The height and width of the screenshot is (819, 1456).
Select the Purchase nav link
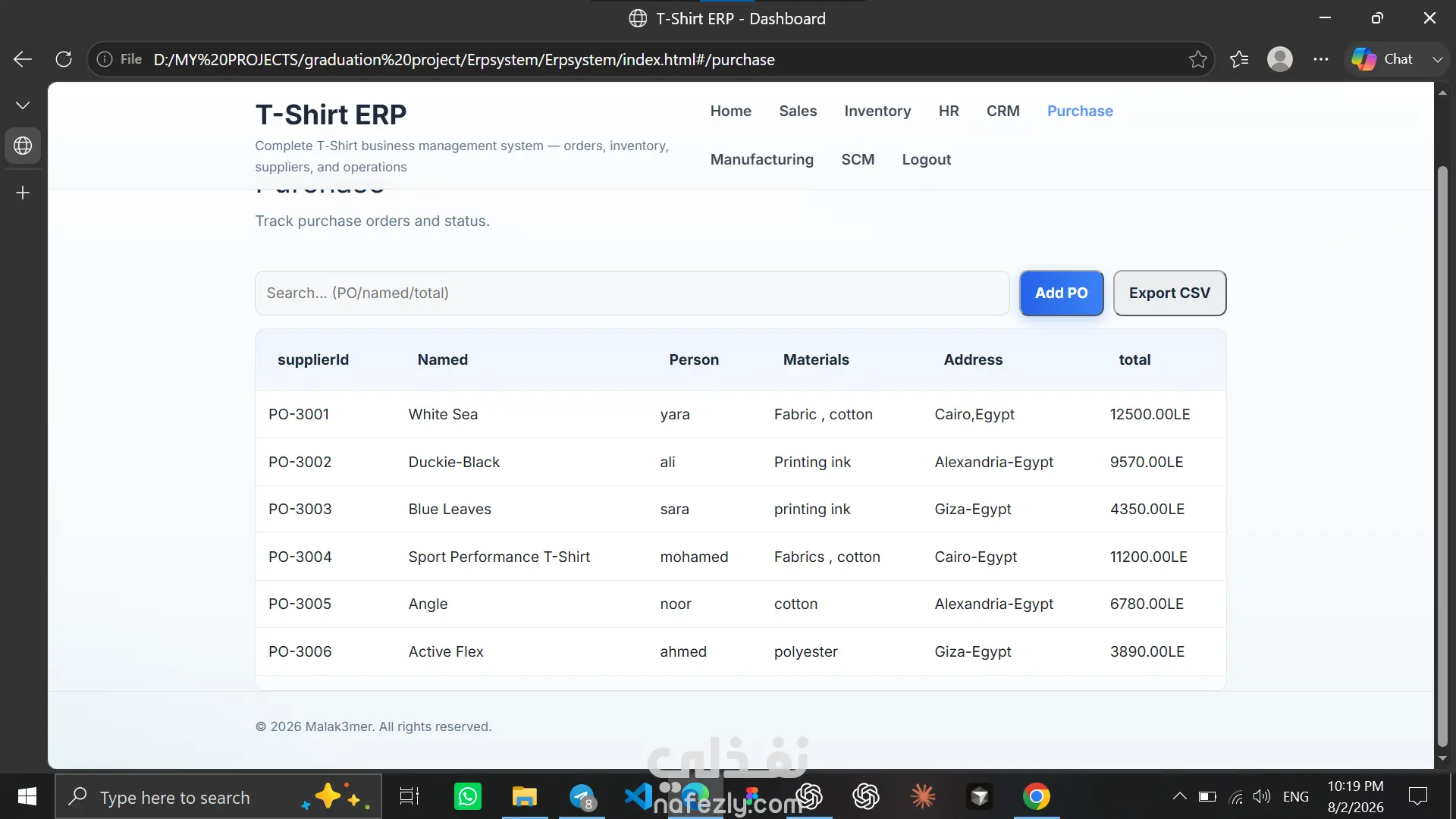tap(1080, 111)
